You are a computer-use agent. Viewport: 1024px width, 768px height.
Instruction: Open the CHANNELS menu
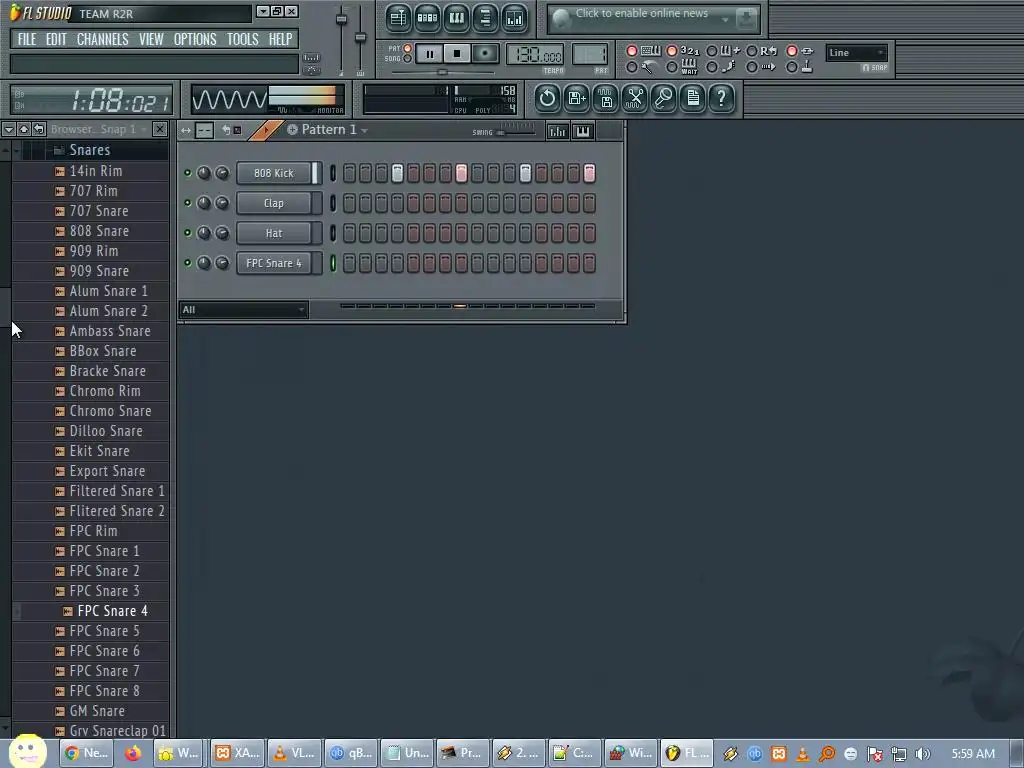pyautogui.click(x=103, y=39)
